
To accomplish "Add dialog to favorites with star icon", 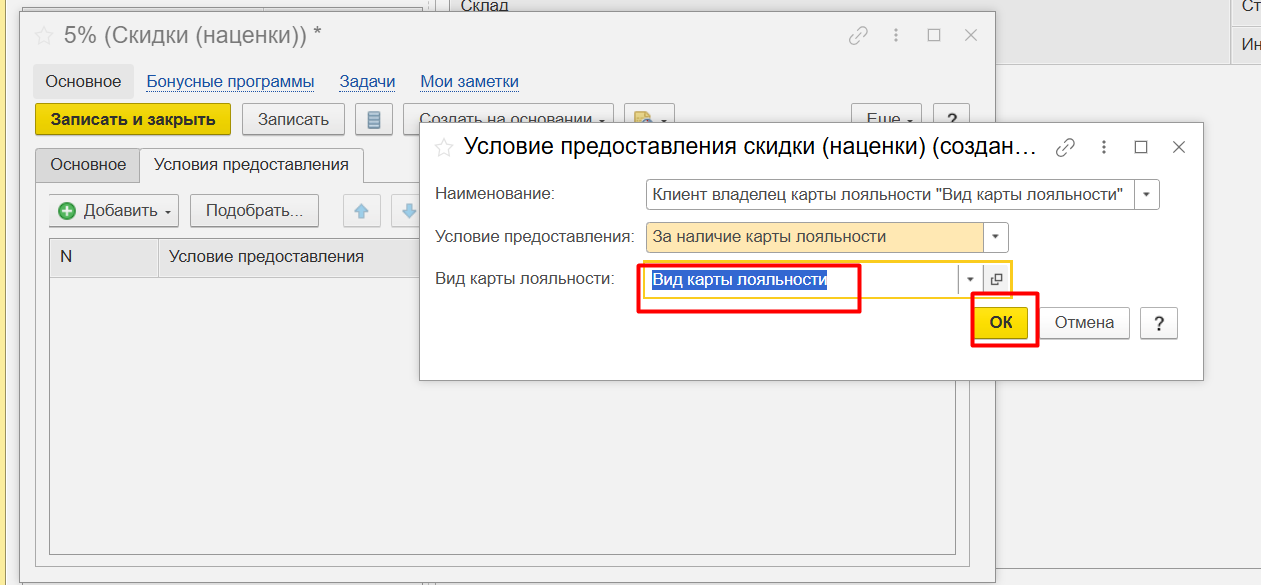I will (x=445, y=148).
